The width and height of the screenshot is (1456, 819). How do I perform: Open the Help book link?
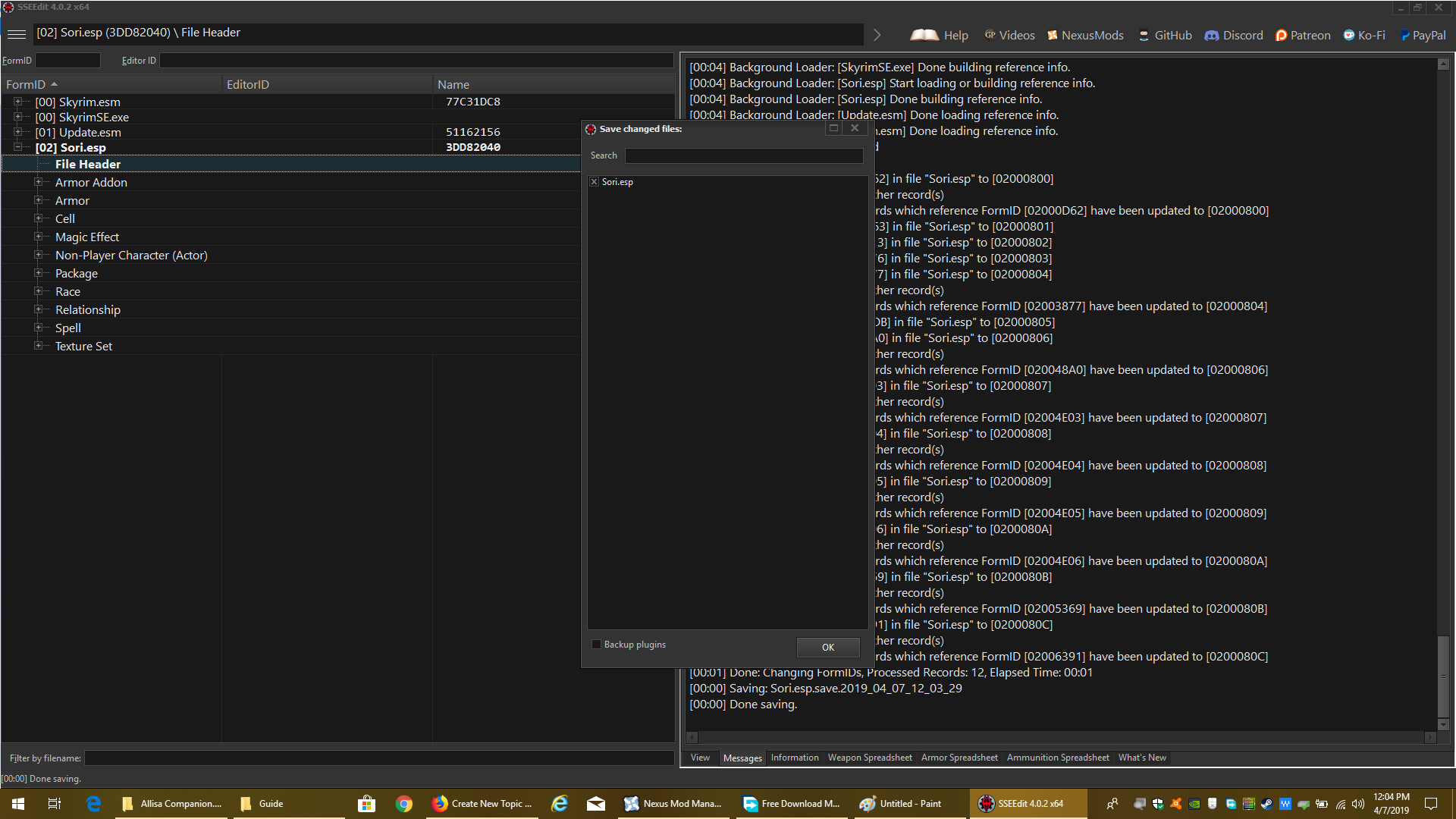pos(940,35)
